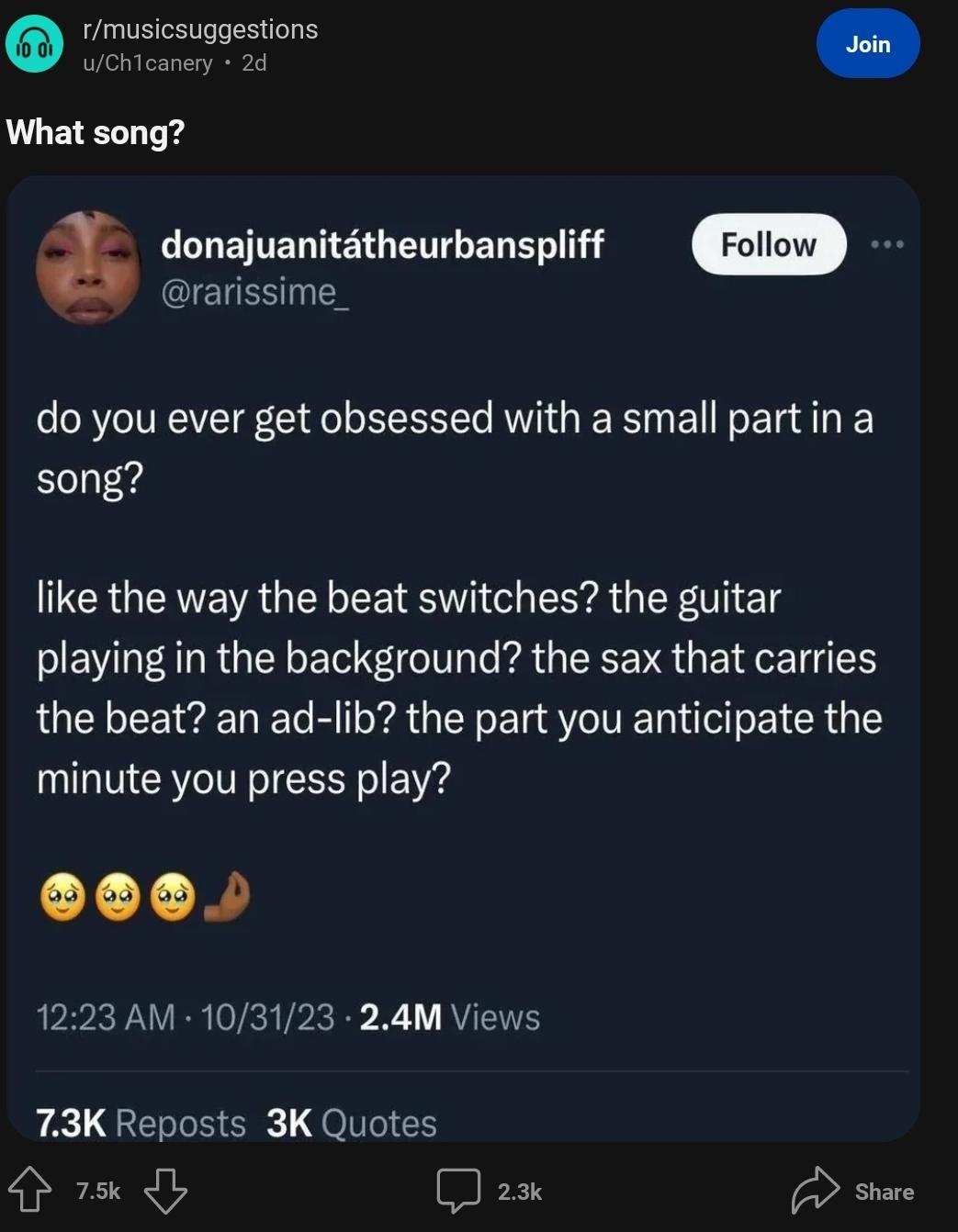Open the tweet's three-dot more menu

[887, 244]
